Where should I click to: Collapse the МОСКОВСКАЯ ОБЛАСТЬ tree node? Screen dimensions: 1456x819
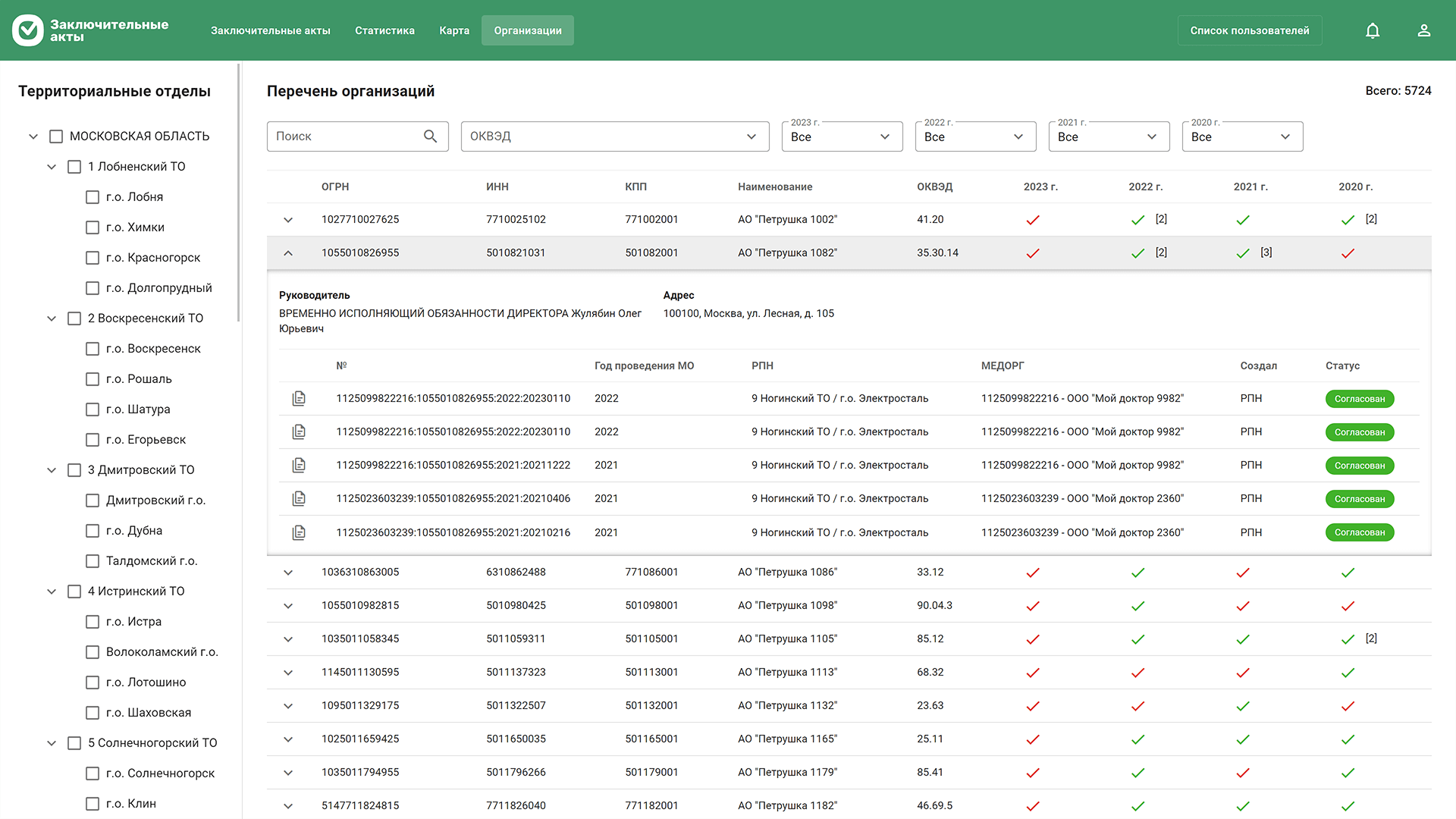[33, 136]
